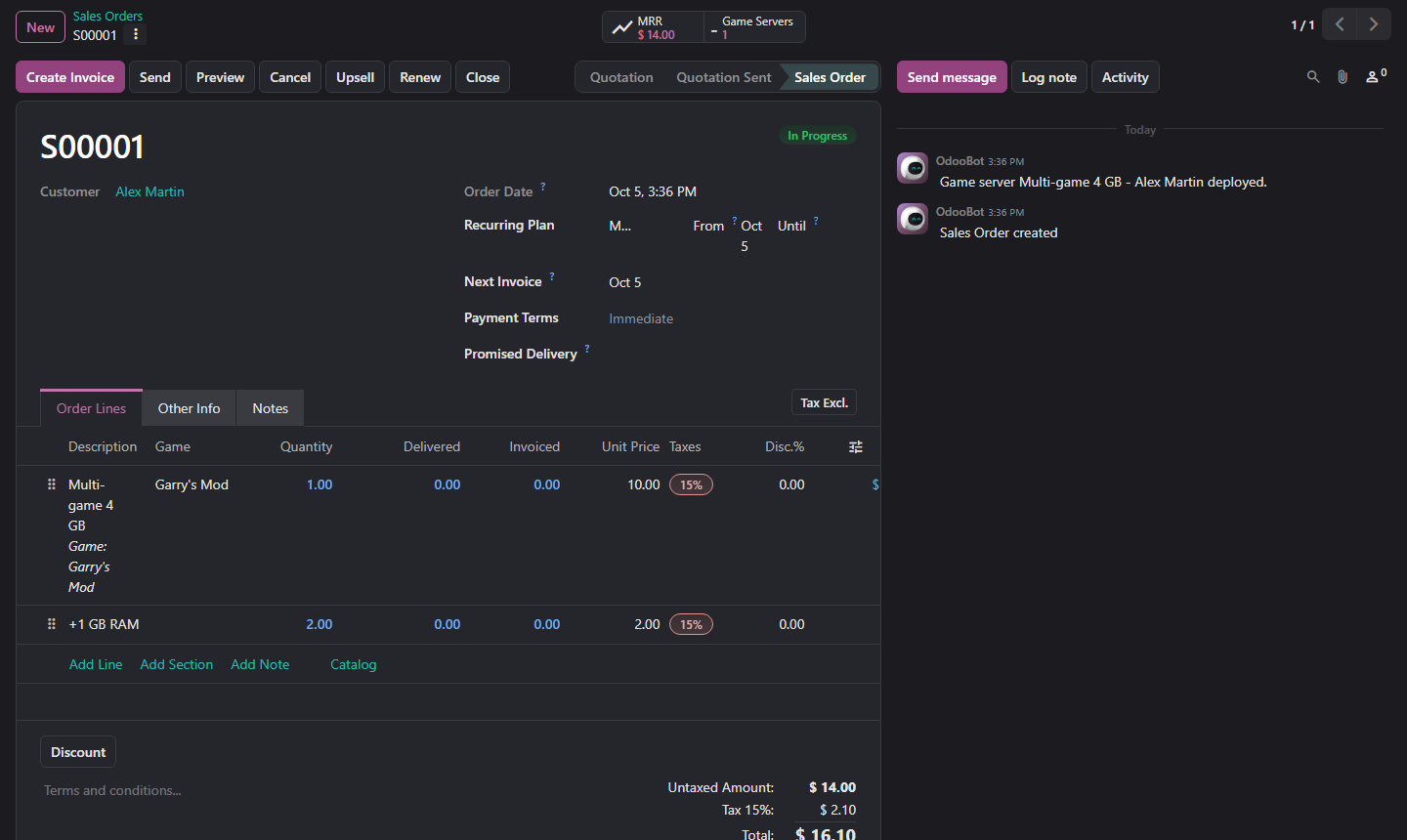This screenshot has width=1407, height=840.
Task: Open the Notes tab
Action: 271,408
